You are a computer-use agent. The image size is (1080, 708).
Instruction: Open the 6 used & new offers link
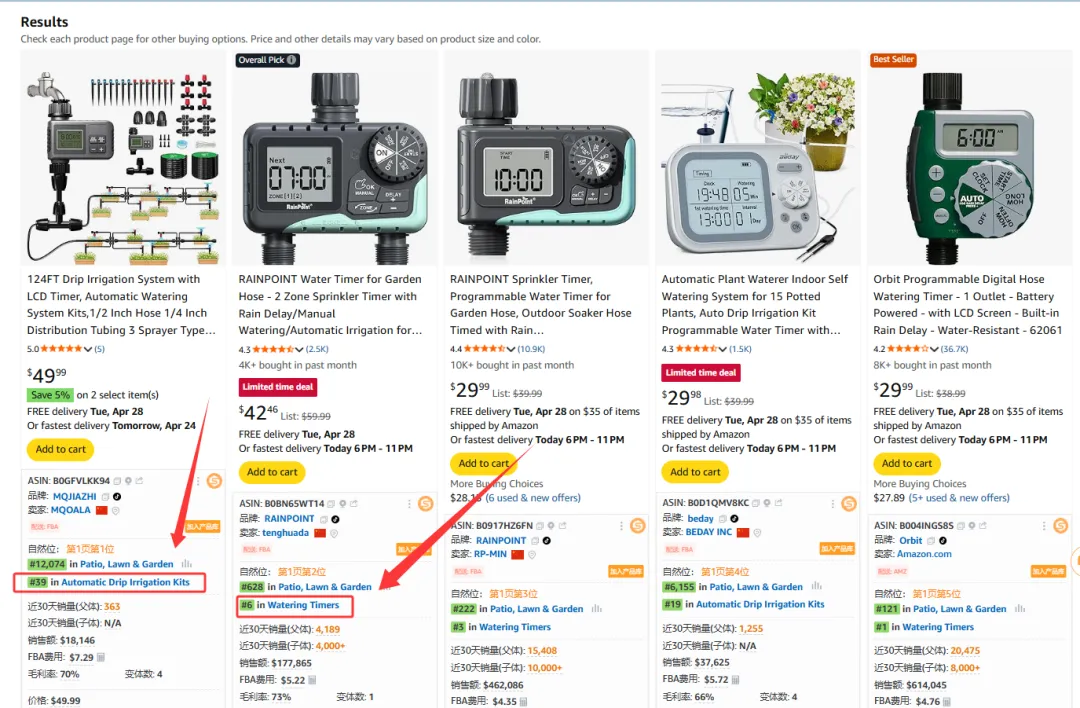[x=532, y=497]
